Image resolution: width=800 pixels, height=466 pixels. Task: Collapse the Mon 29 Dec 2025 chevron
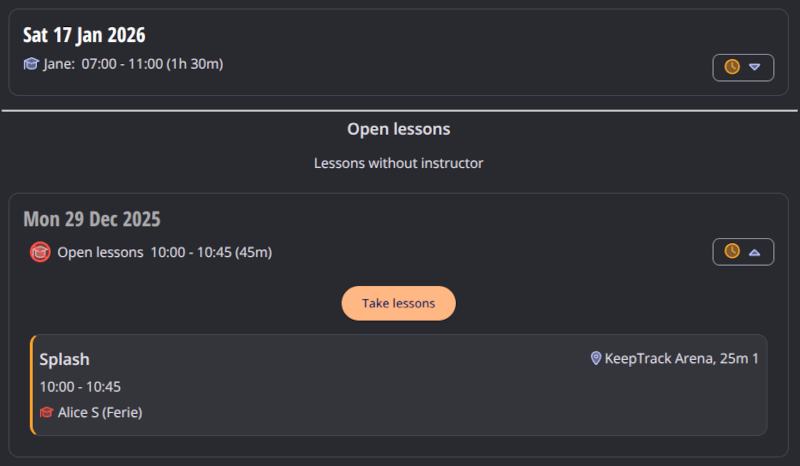[755, 251]
